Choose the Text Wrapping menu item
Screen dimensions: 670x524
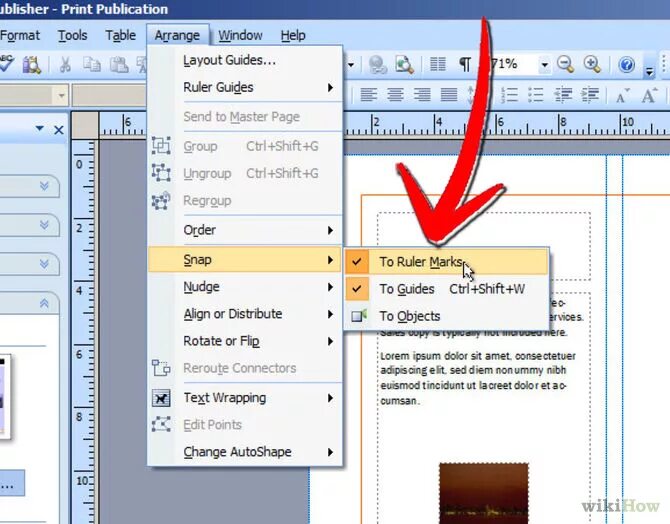tap(245, 398)
